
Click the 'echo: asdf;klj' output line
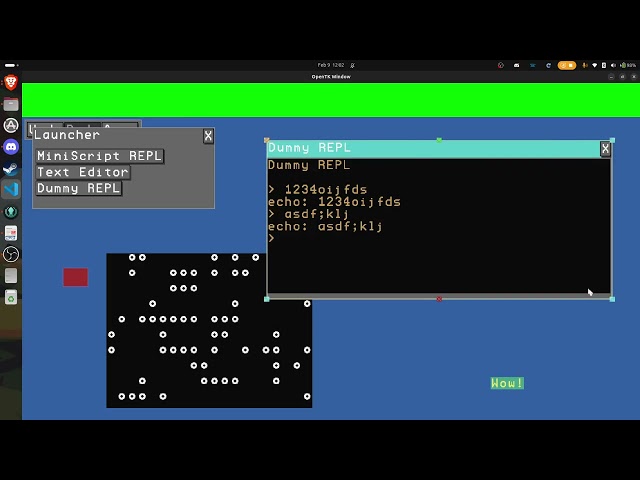[x=325, y=226]
